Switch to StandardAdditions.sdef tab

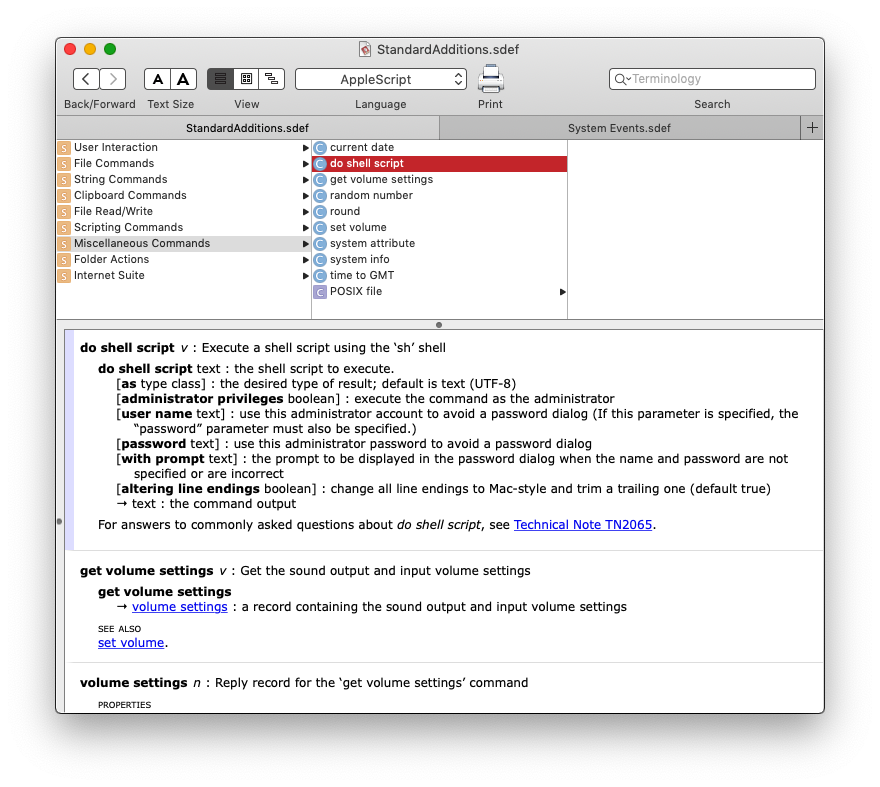[248, 128]
